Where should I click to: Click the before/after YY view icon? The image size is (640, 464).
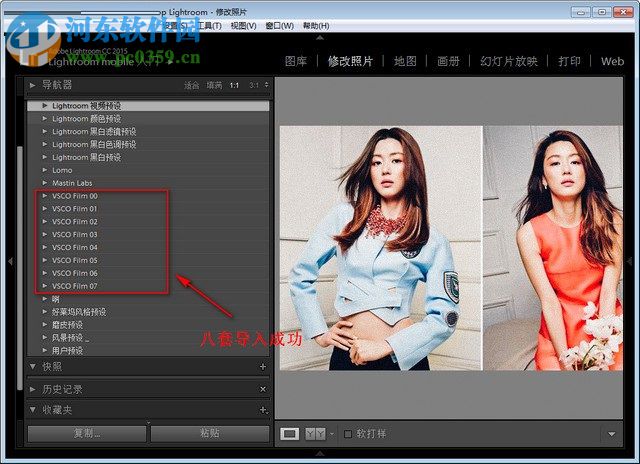pyautogui.click(x=314, y=433)
